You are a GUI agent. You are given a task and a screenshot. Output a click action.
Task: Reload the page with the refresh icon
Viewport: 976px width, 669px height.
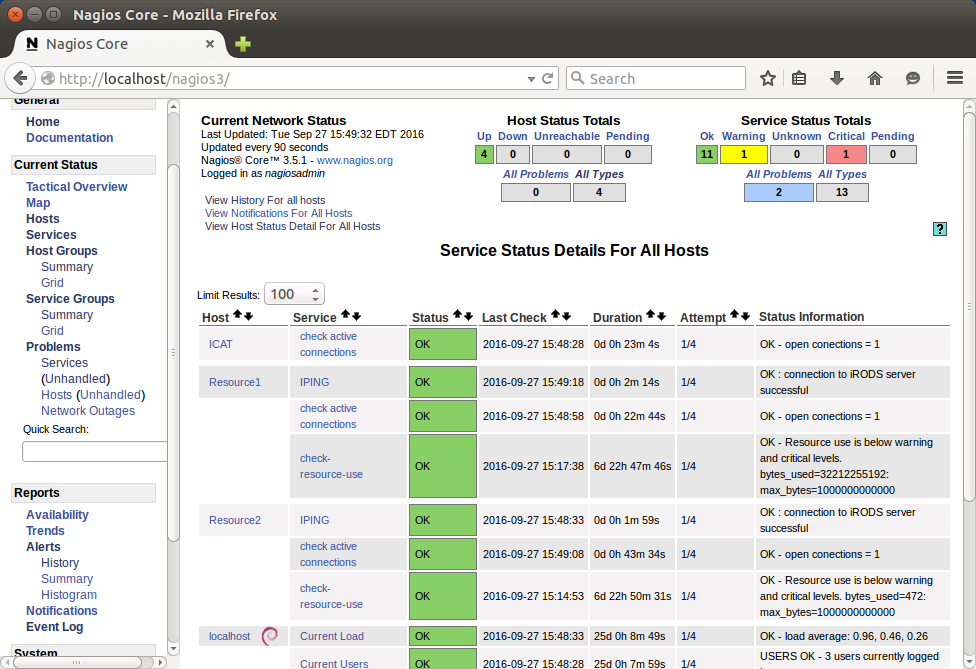(548, 78)
